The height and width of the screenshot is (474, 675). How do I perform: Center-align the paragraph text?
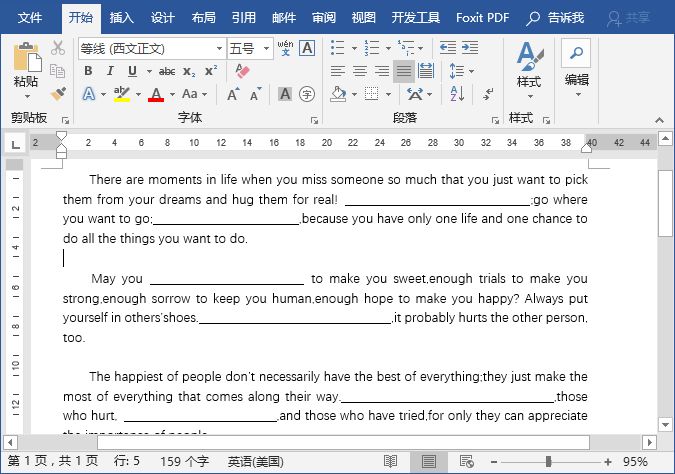(x=359, y=71)
